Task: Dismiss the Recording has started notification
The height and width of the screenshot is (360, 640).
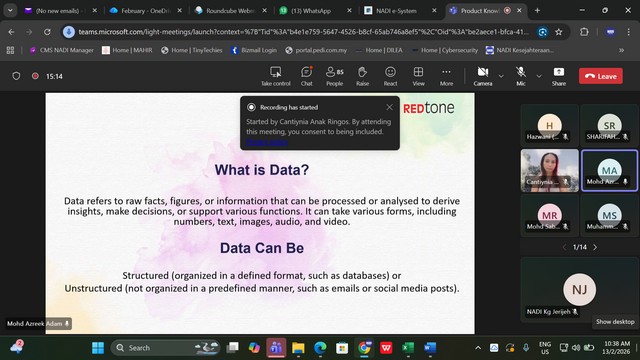Action: 389,107
